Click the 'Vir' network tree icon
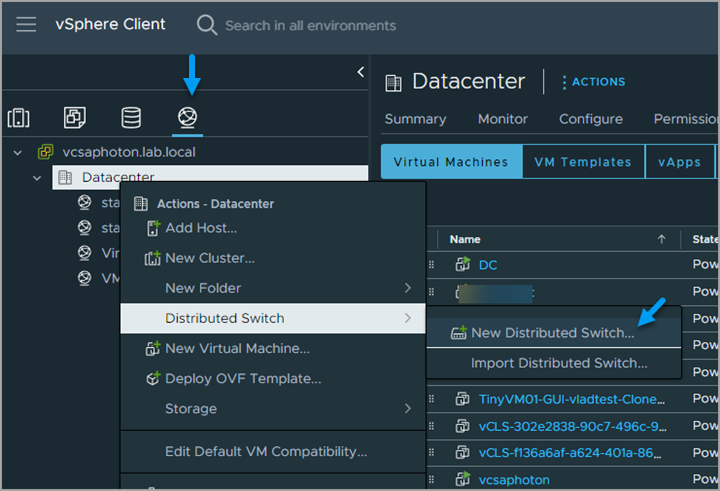This screenshot has height=491, width=720. tap(84, 253)
